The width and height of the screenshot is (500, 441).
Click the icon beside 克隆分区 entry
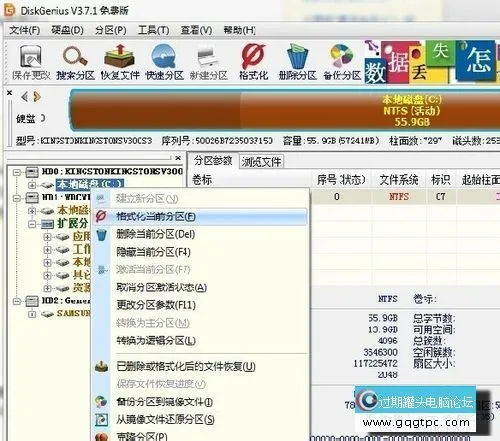(x=101, y=437)
